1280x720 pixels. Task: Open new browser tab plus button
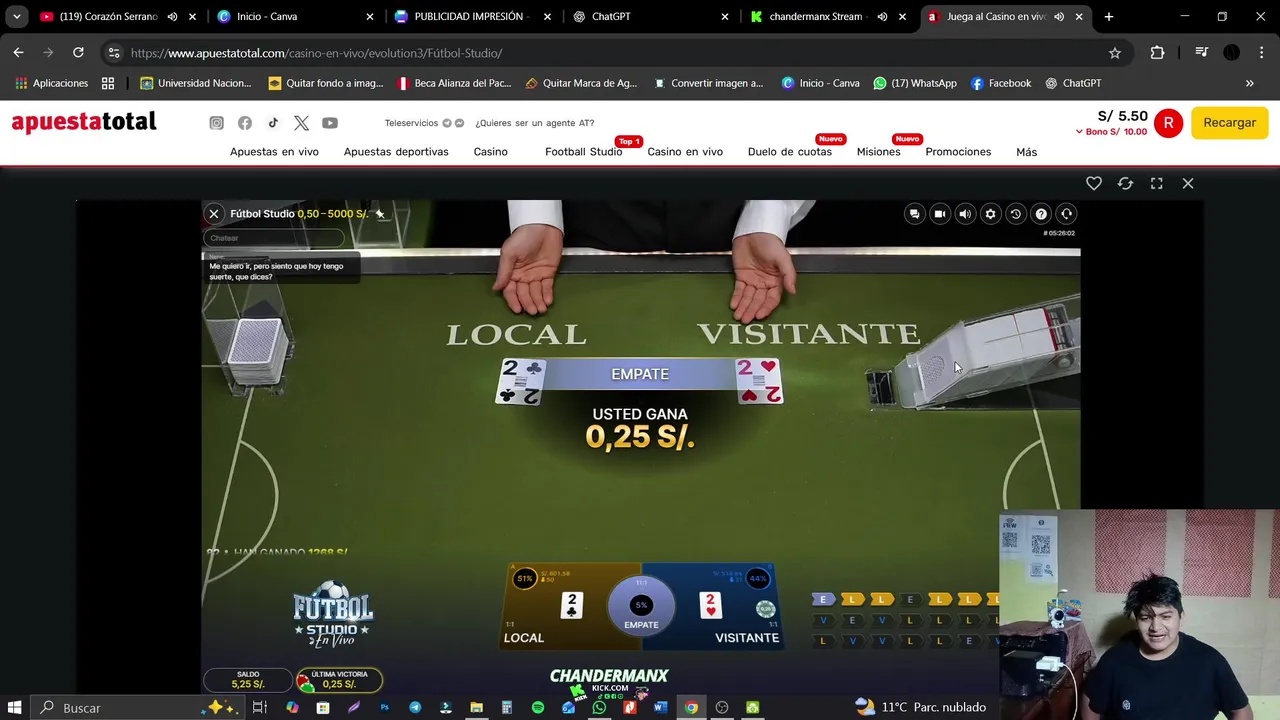tap(1109, 17)
